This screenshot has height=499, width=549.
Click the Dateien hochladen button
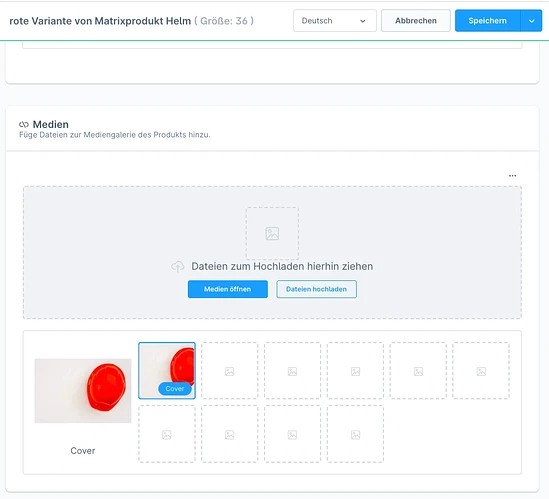(317, 289)
